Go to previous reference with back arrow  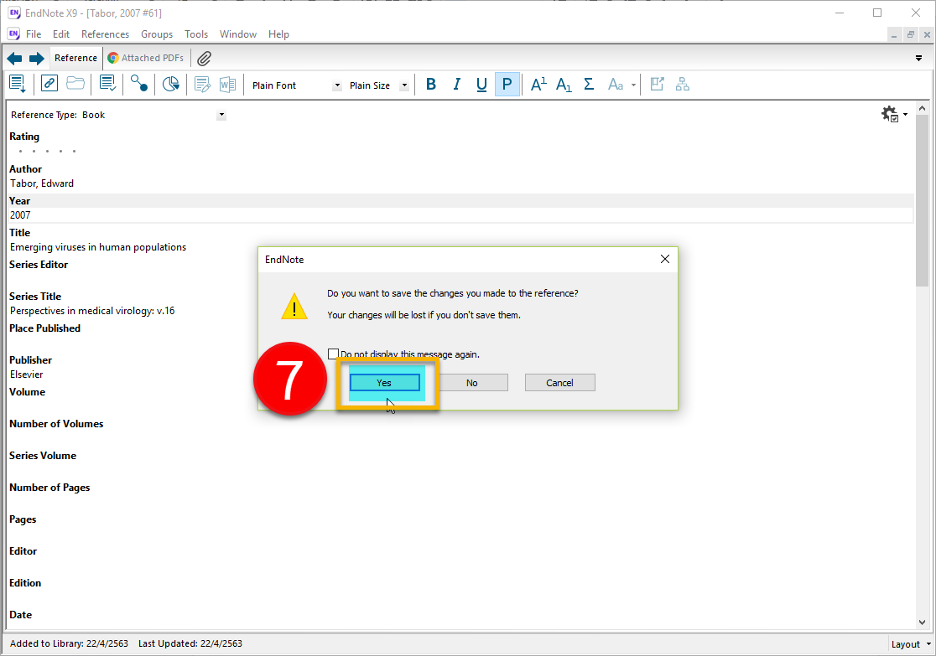(x=15, y=58)
